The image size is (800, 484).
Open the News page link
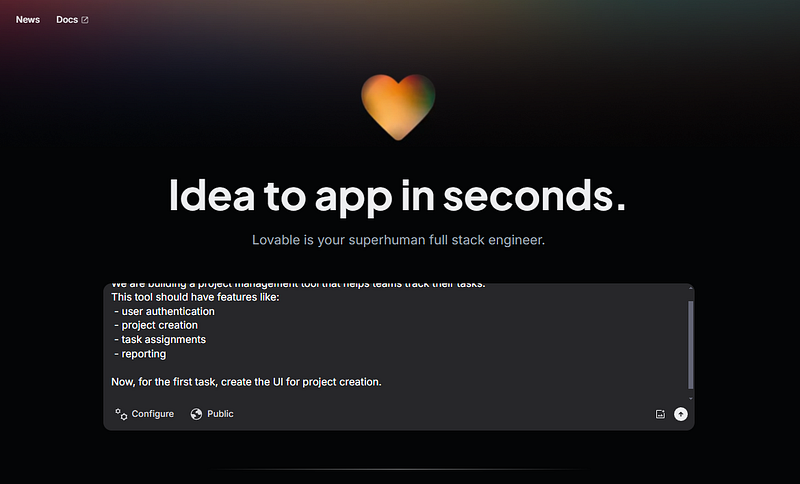pyautogui.click(x=28, y=20)
